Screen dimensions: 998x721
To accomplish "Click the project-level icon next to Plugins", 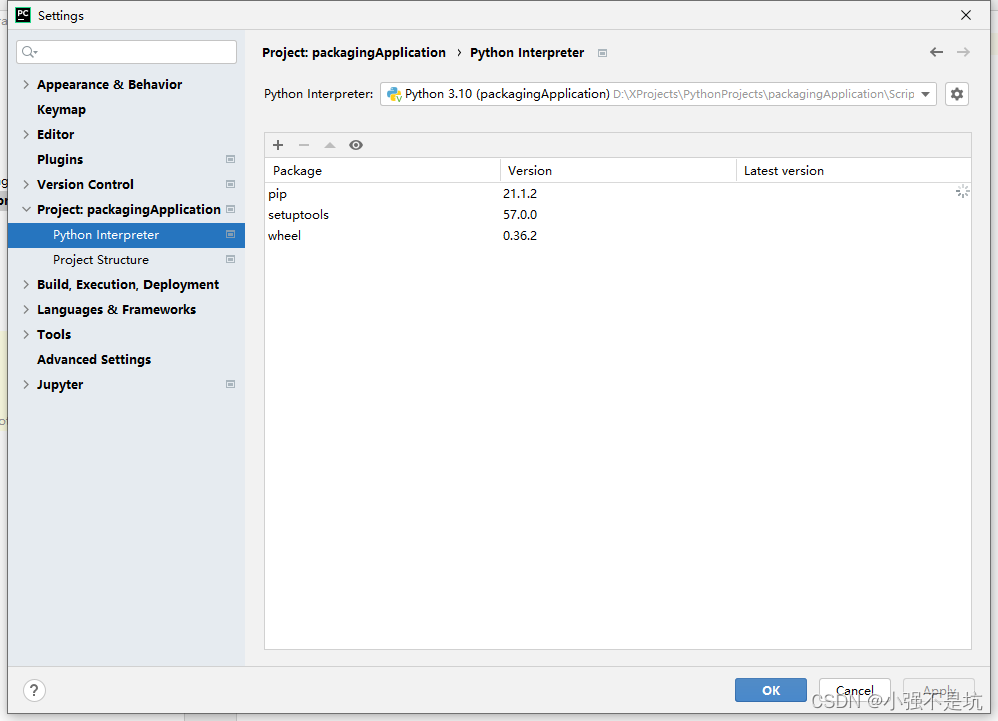I will point(230,159).
